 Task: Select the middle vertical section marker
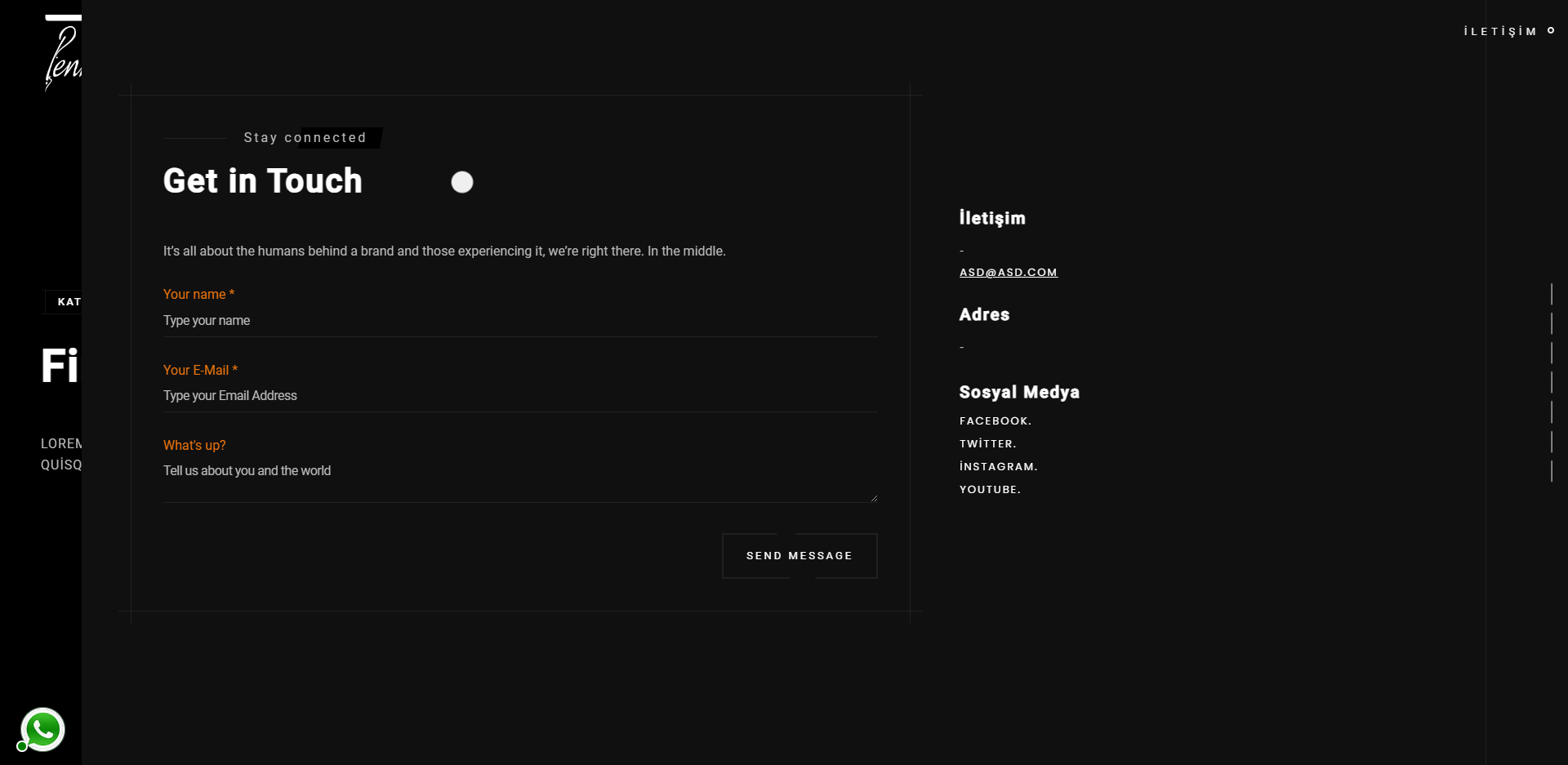(x=1551, y=382)
